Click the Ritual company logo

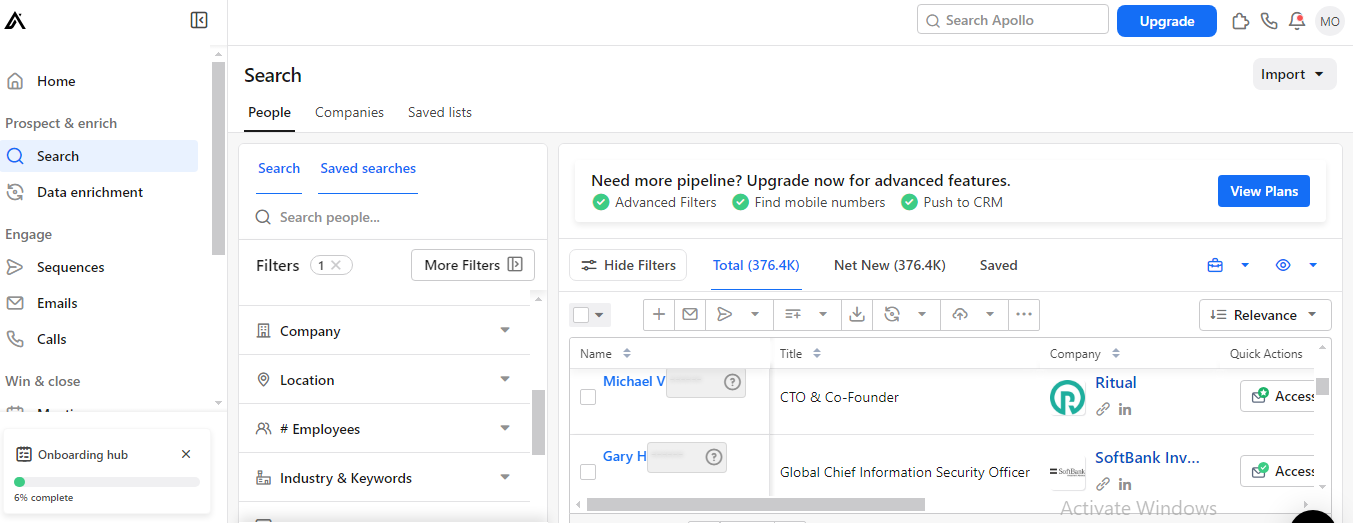click(x=1067, y=397)
